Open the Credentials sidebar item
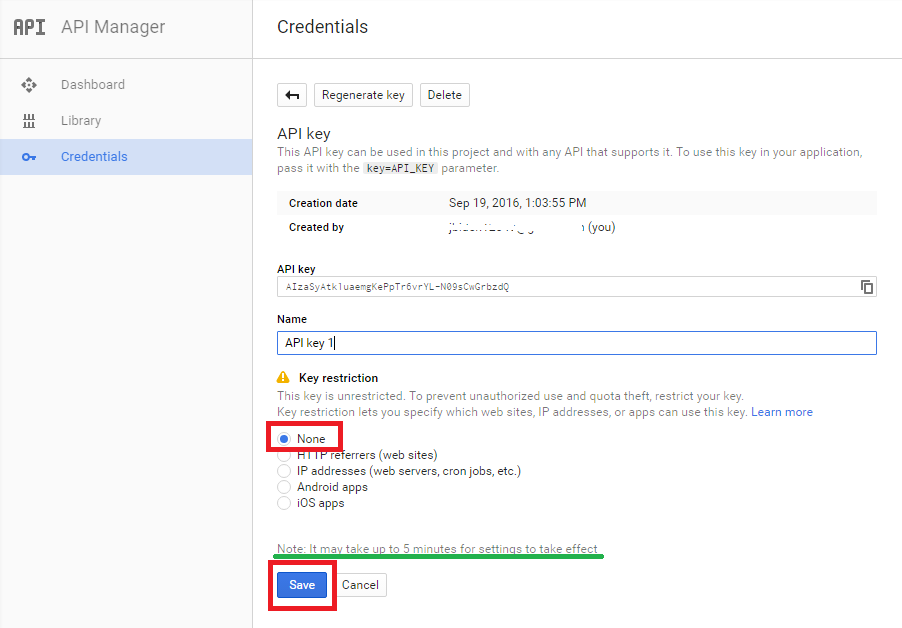The height and width of the screenshot is (628, 902). click(x=94, y=157)
